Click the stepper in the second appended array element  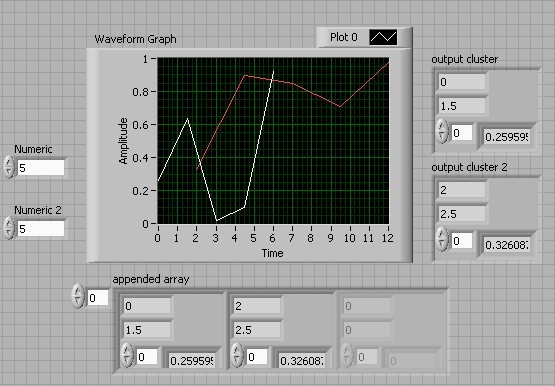pos(237,355)
